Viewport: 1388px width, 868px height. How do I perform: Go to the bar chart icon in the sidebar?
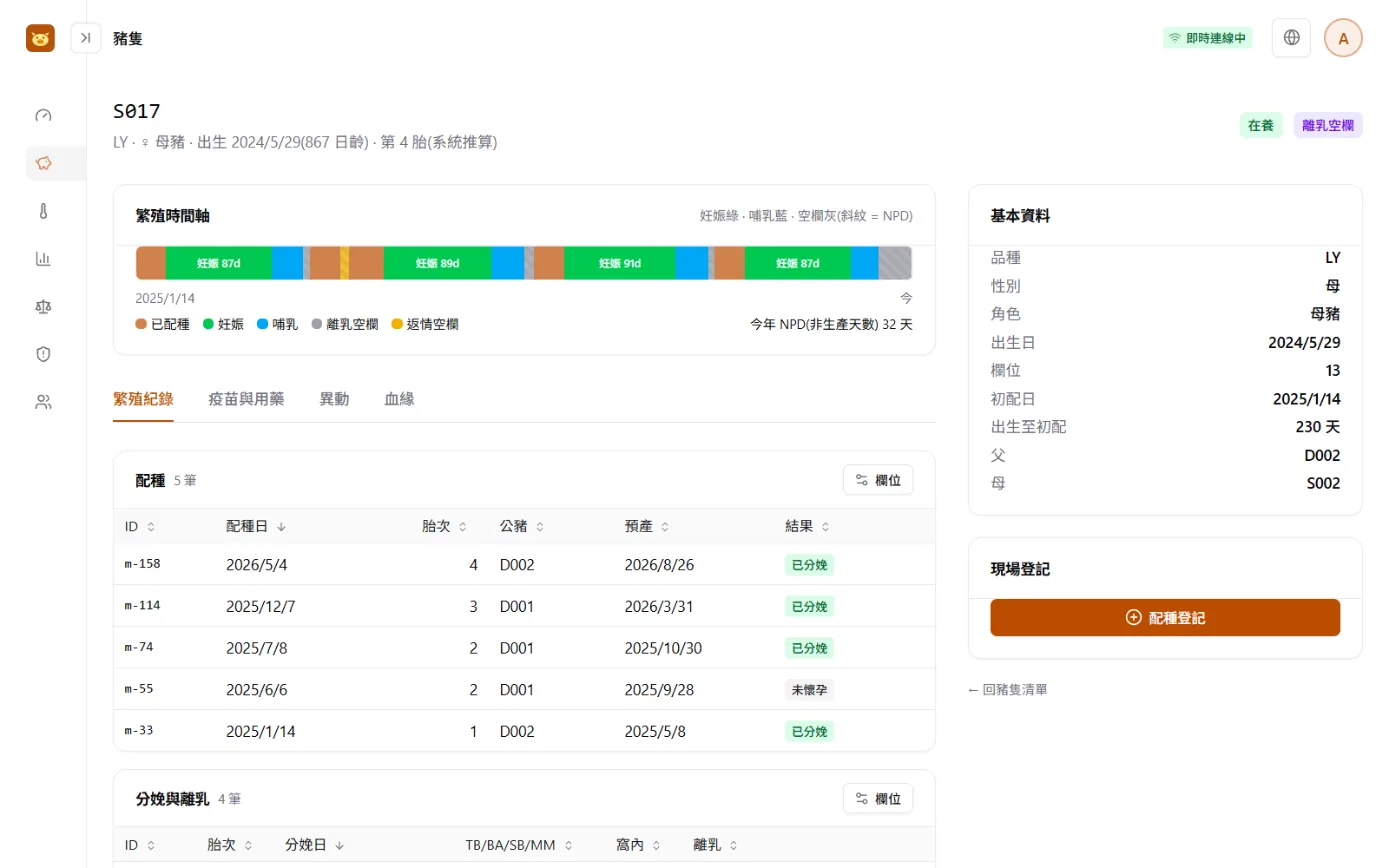tap(43, 259)
